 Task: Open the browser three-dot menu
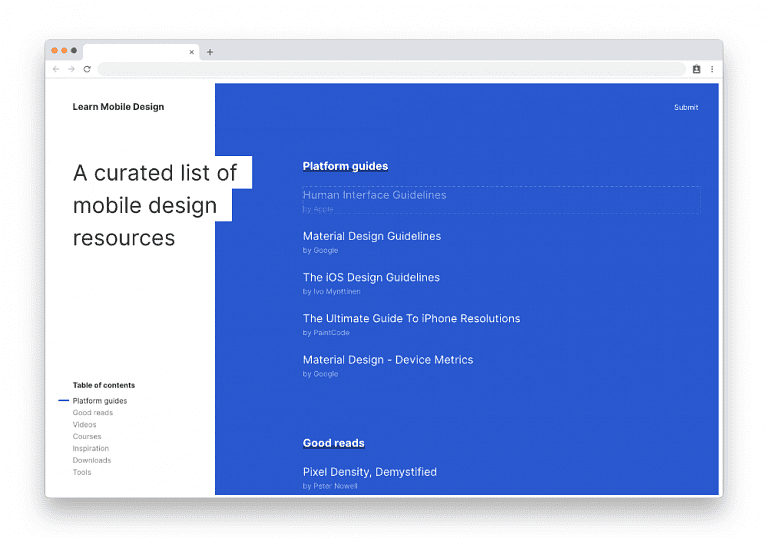712,69
